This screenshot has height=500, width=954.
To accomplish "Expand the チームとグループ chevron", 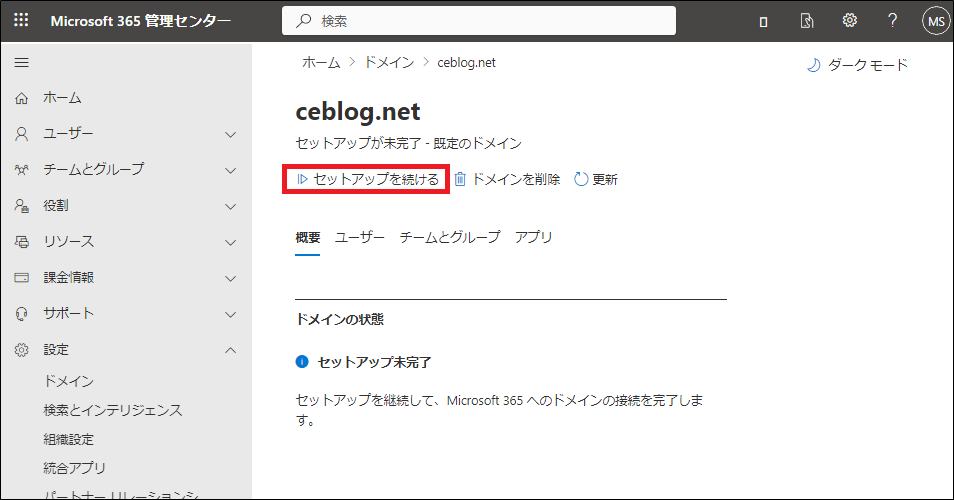I will 231,170.
